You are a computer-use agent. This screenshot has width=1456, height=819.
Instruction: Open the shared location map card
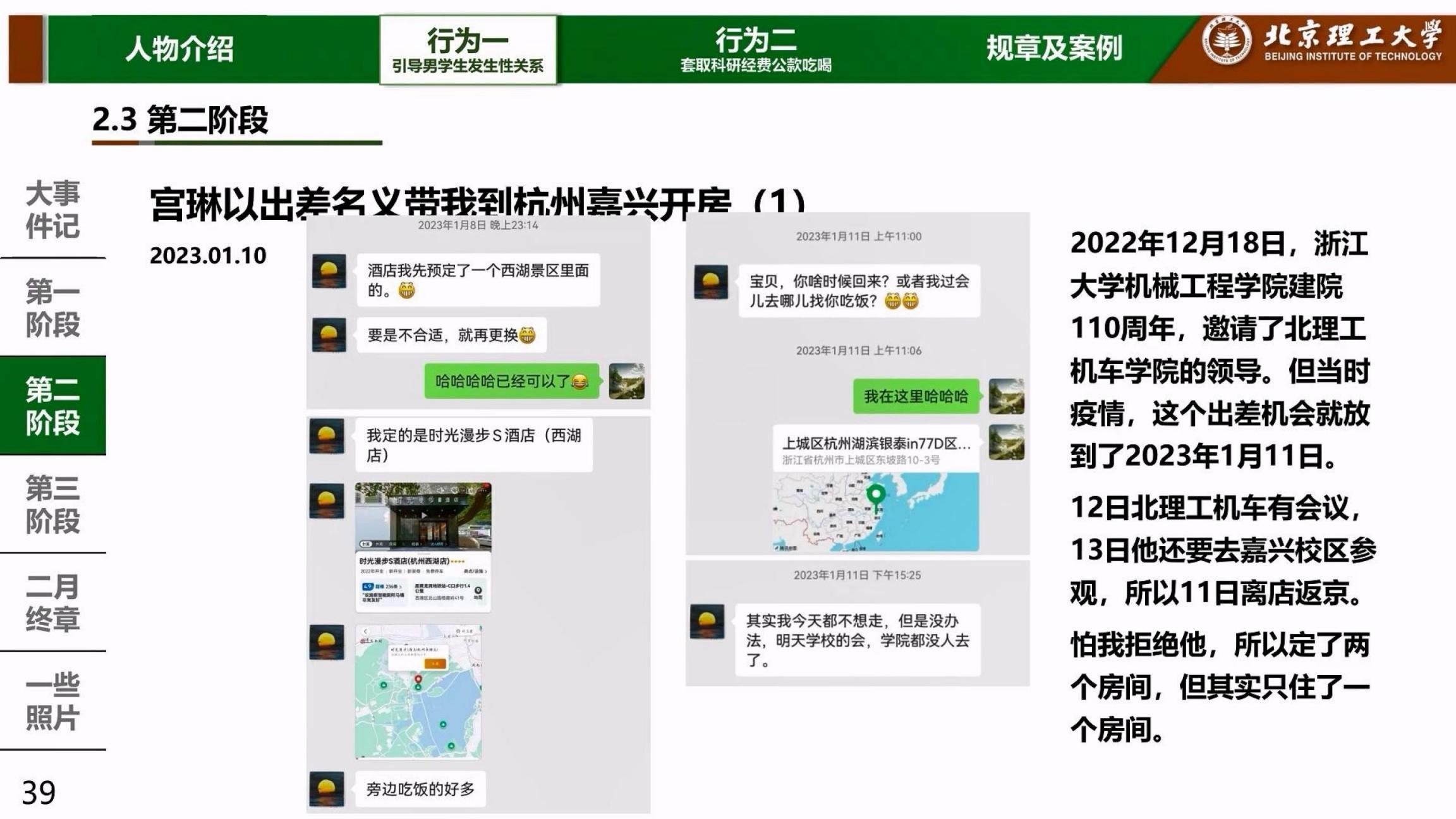(x=876, y=487)
